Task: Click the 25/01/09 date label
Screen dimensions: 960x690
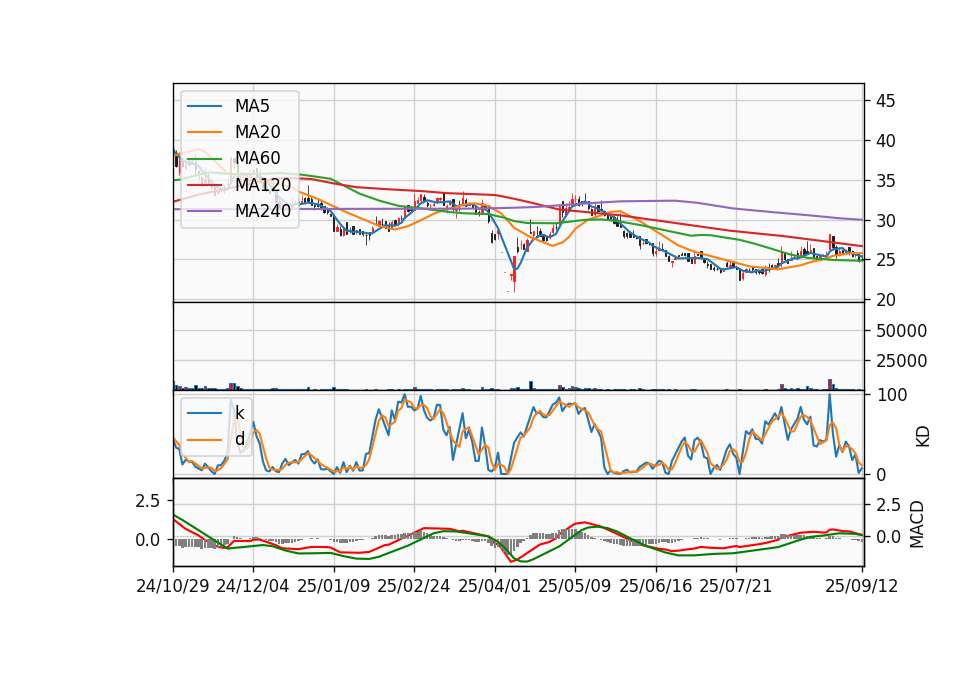Action: tap(334, 587)
